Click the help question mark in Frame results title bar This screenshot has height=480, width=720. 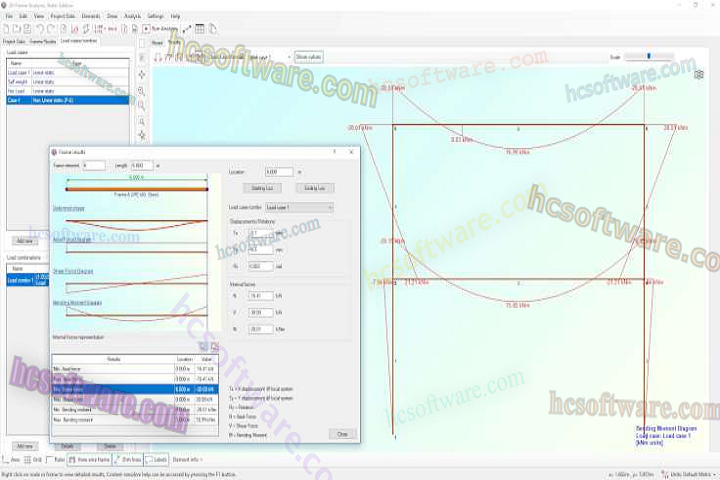click(x=334, y=152)
